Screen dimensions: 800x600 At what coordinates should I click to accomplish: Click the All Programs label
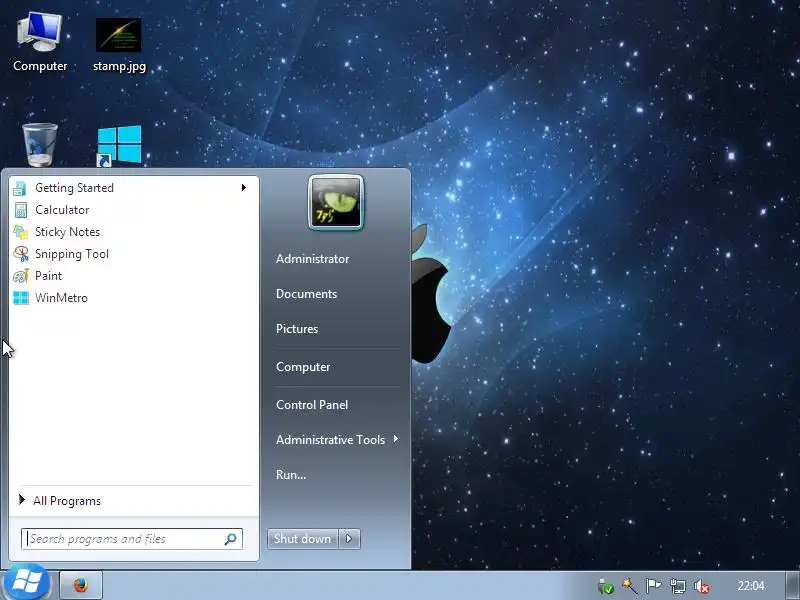click(x=67, y=501)
